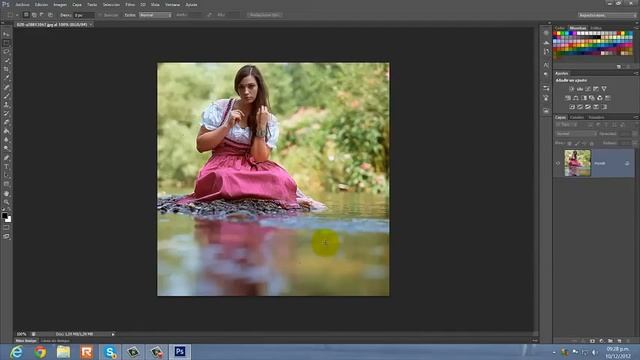The width and height of the screenshot is (640, 360).
Task: Add a Hue/Saturation adjustment
Action: pos(568,98)
